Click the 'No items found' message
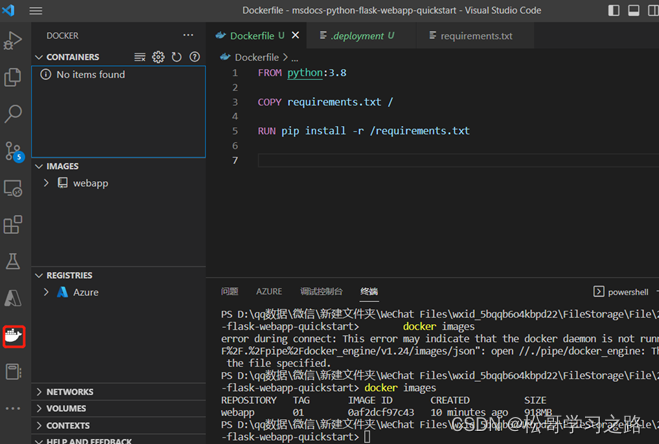659x444 pixels. pyautogui.click(x=91, y=74)
